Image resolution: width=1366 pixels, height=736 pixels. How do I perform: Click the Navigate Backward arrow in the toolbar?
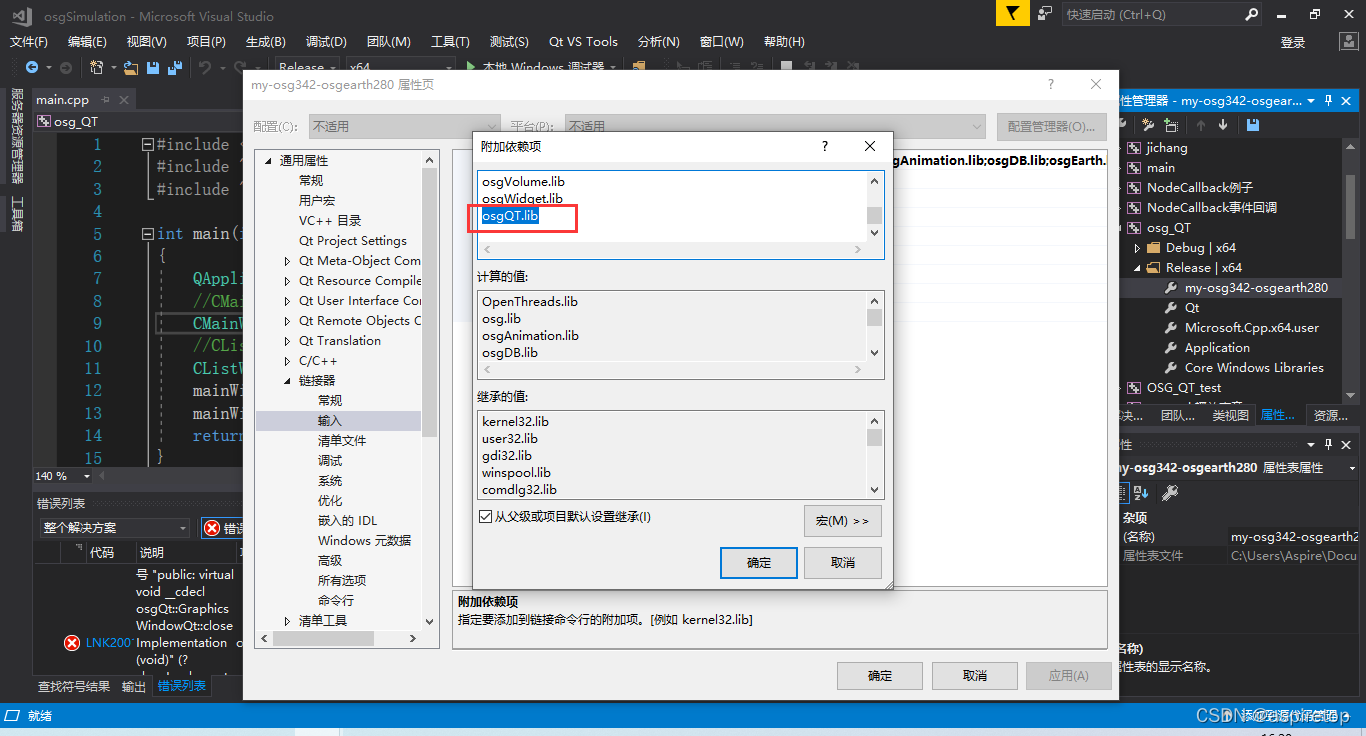pos(32,67)
